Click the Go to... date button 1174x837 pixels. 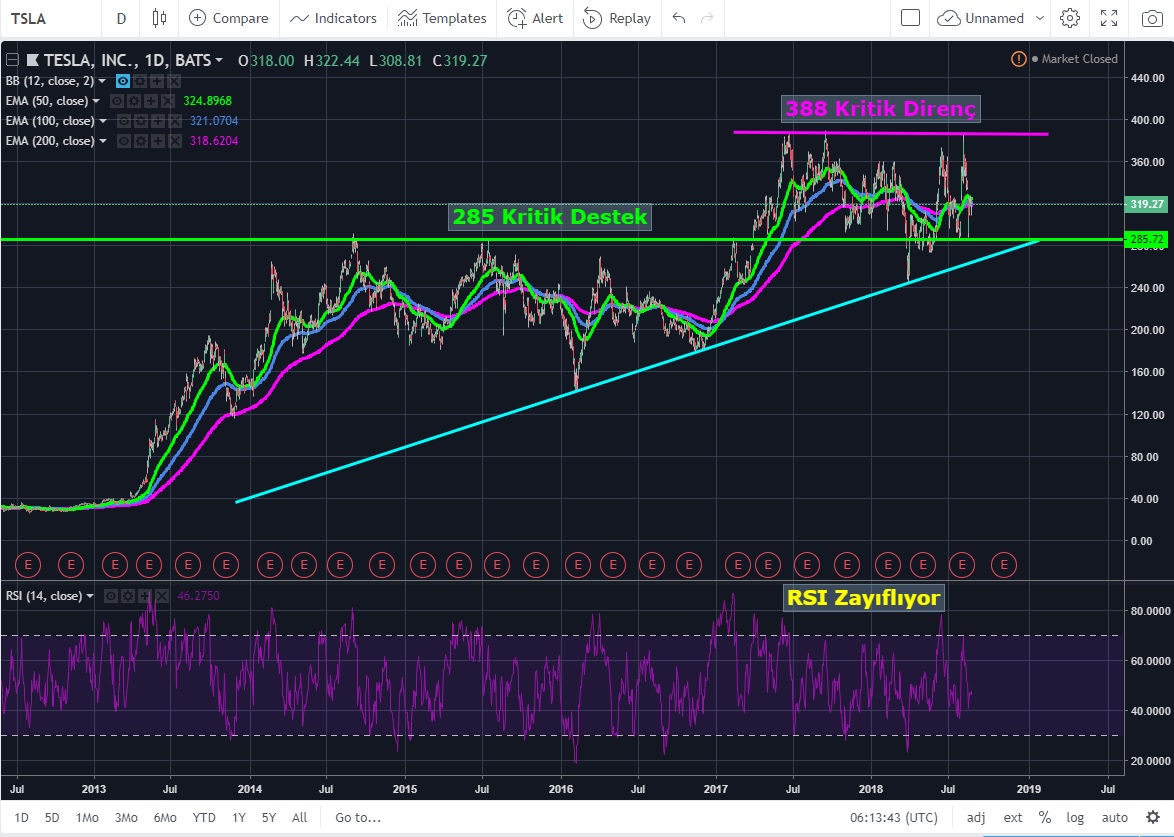[x=358, y=818]
